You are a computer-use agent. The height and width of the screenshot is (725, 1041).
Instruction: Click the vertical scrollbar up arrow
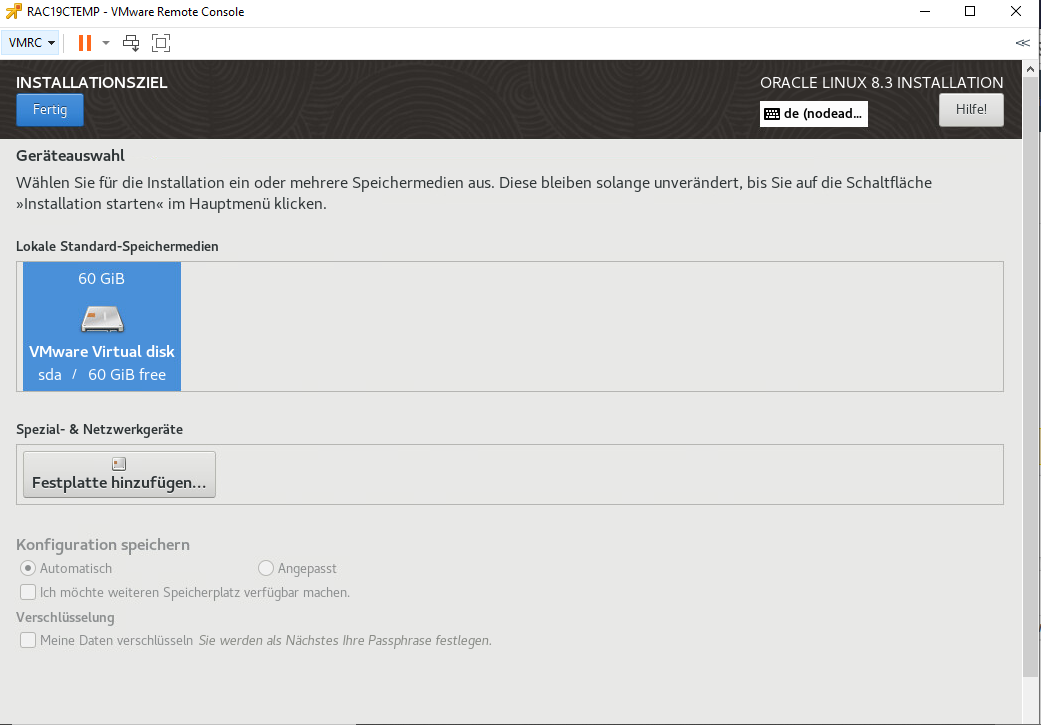[x=1031, y=68]
